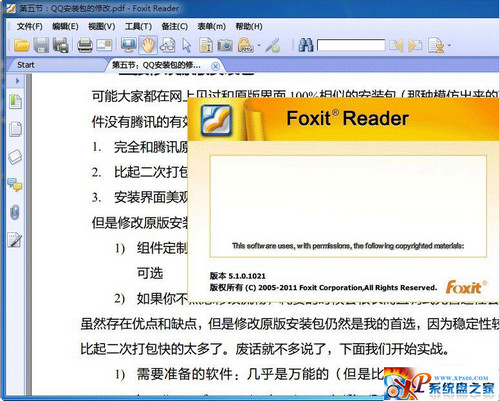The image size is (500, 401).
Task: Select the Hand tool
Action: pos(148,45)
